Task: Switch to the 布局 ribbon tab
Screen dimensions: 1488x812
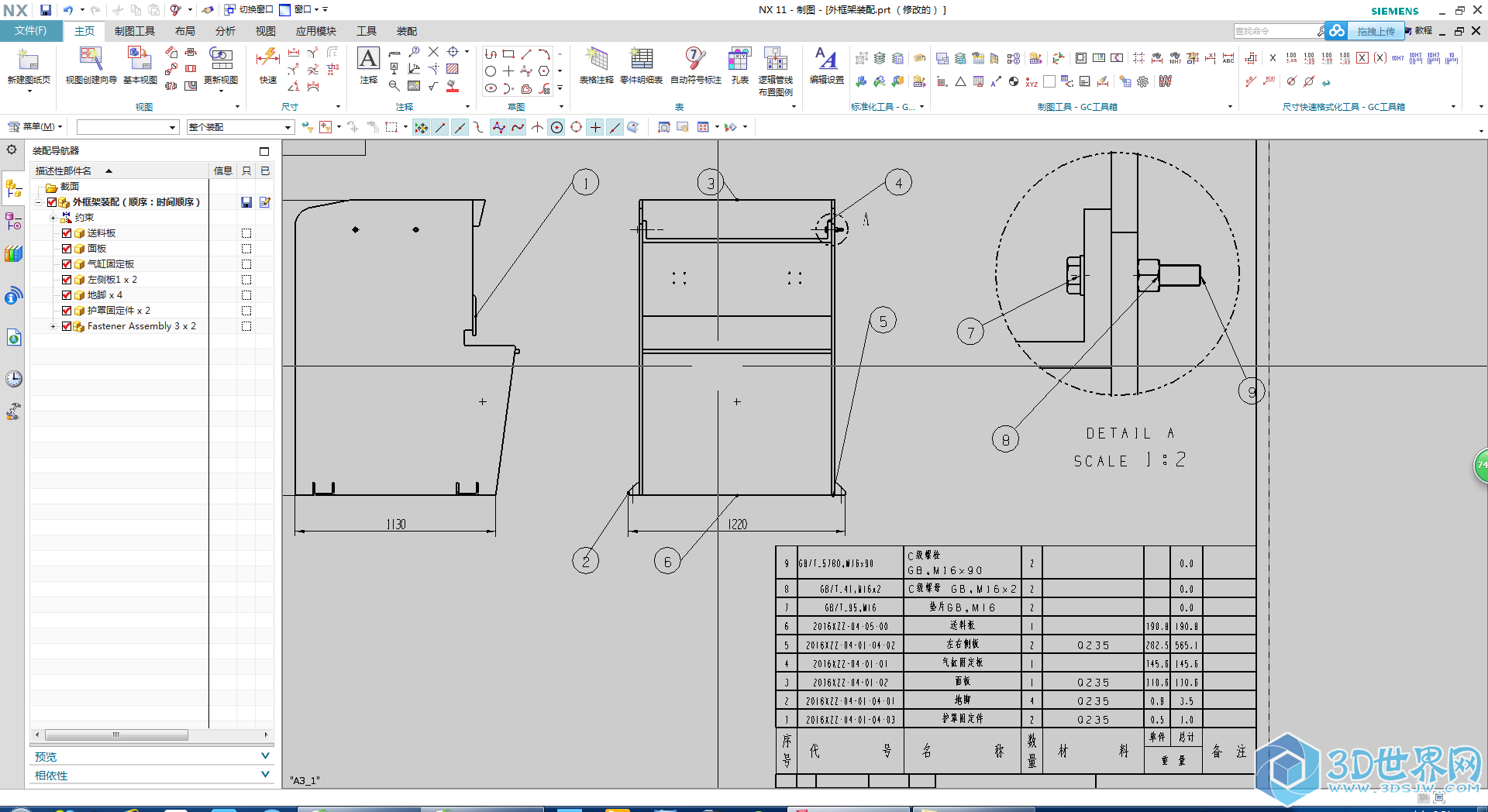Action: [185, 31]
